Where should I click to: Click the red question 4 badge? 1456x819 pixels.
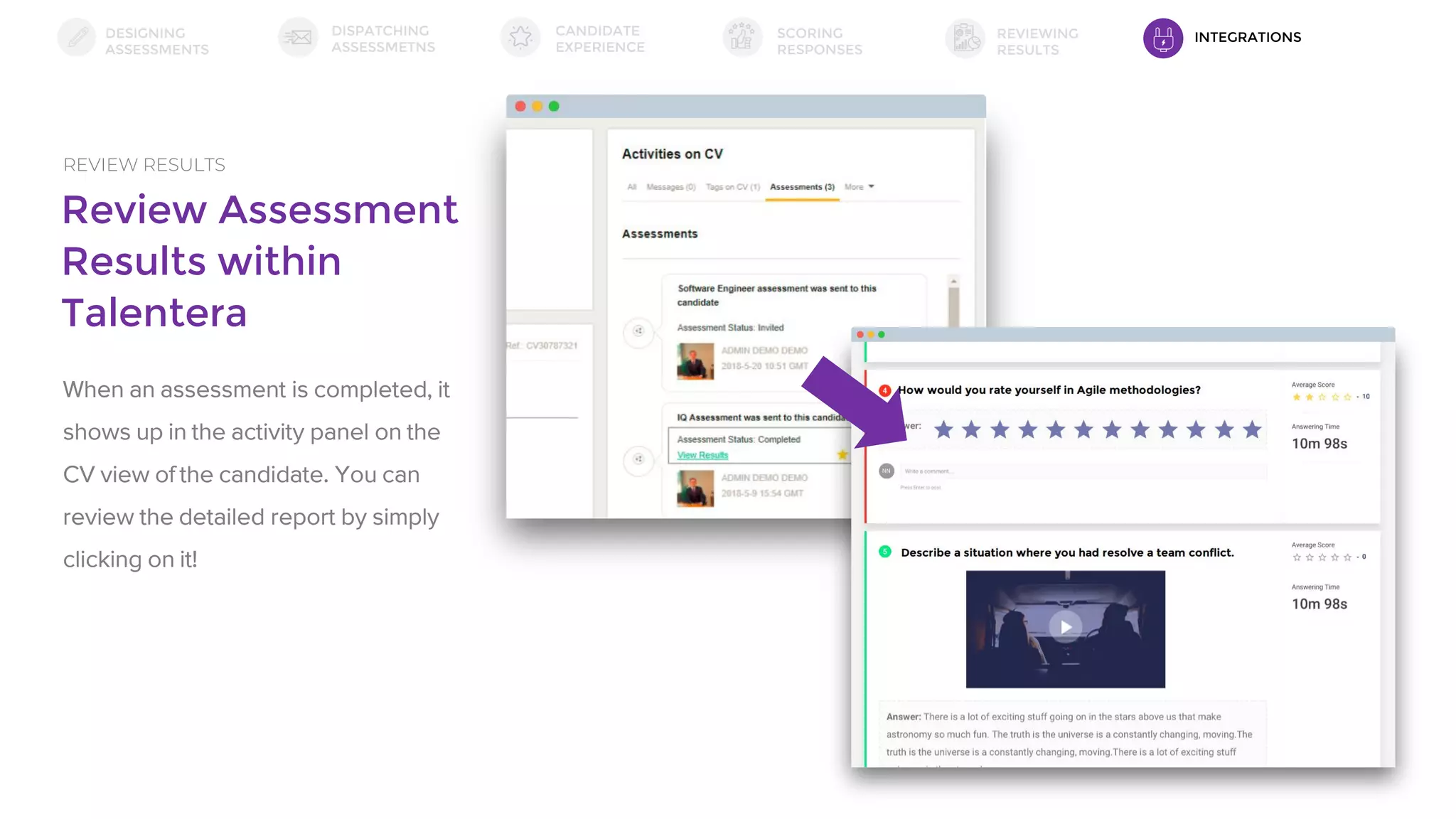coord(885,390)
